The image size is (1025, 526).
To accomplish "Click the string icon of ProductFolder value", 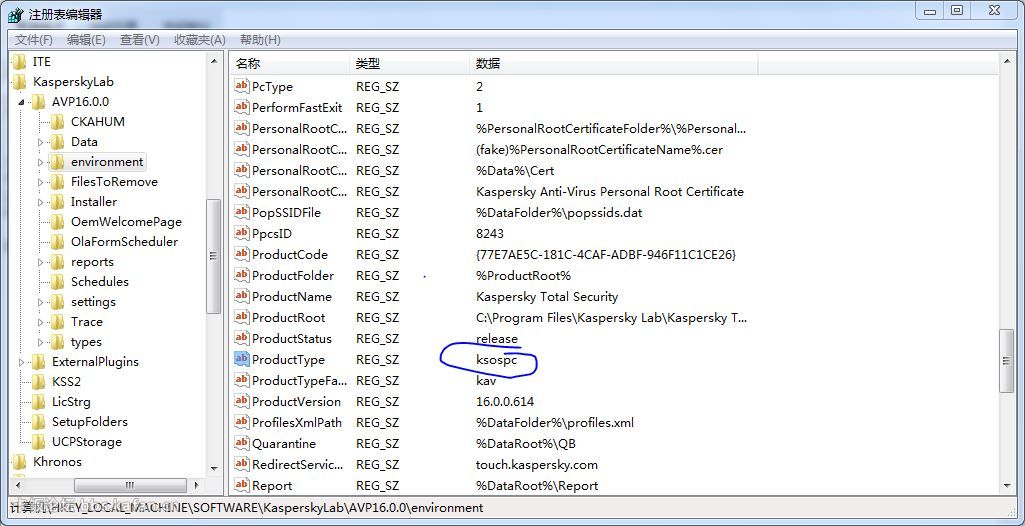I will pyautogui.click(x=241, y=275).
